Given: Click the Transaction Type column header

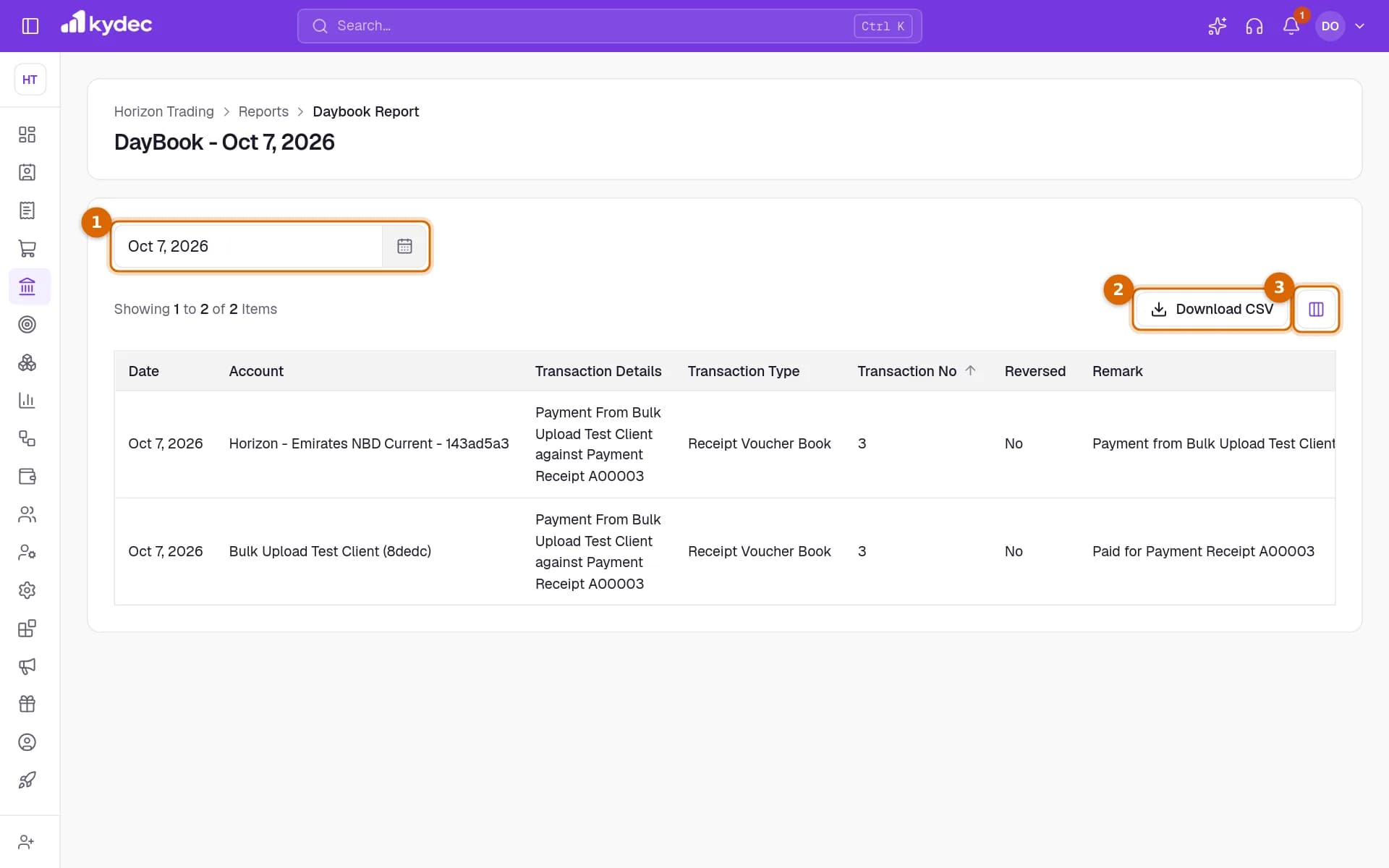Looking at the screenshot, I should [743, 371].
